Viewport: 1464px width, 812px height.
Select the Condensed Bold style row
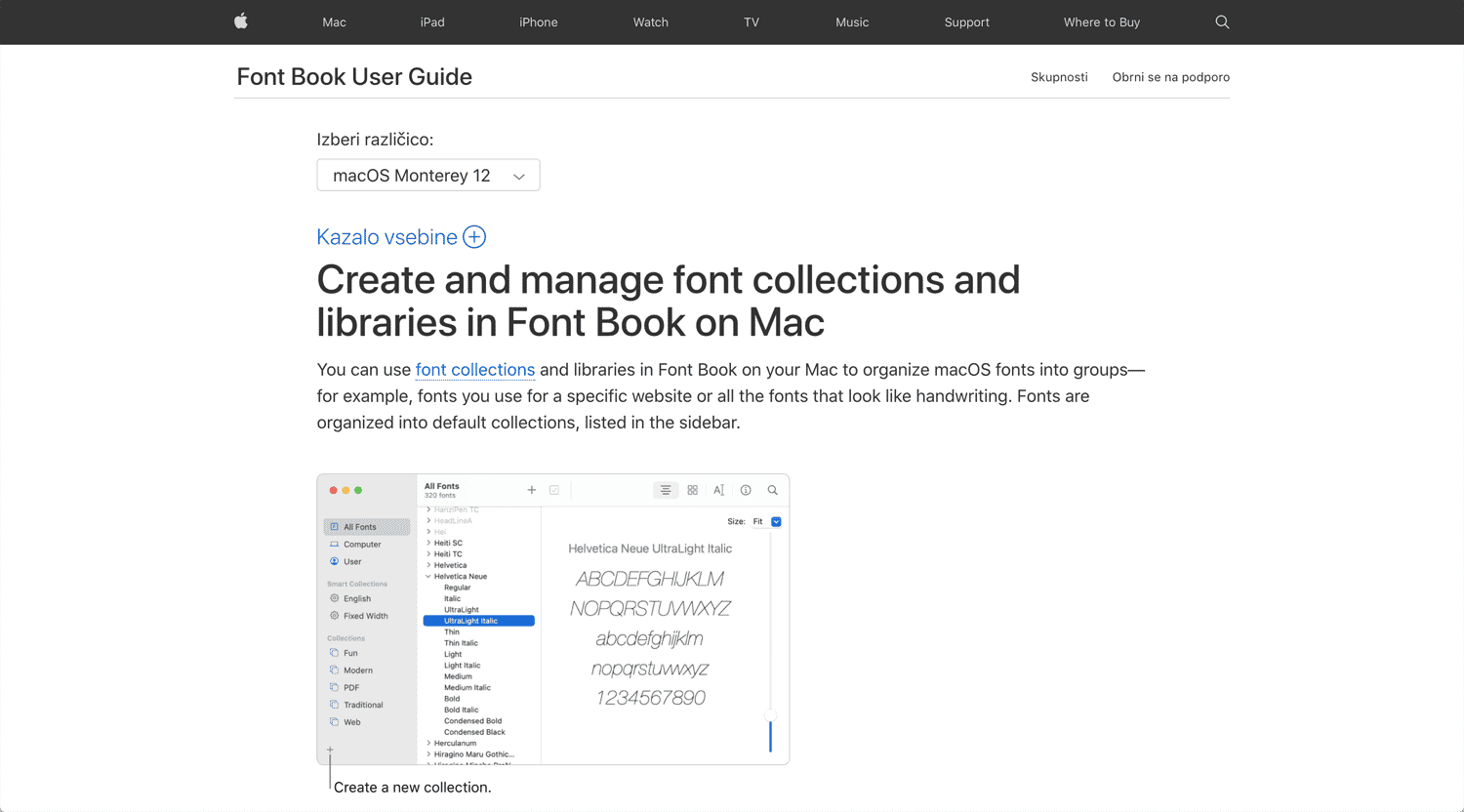[473, 721]
